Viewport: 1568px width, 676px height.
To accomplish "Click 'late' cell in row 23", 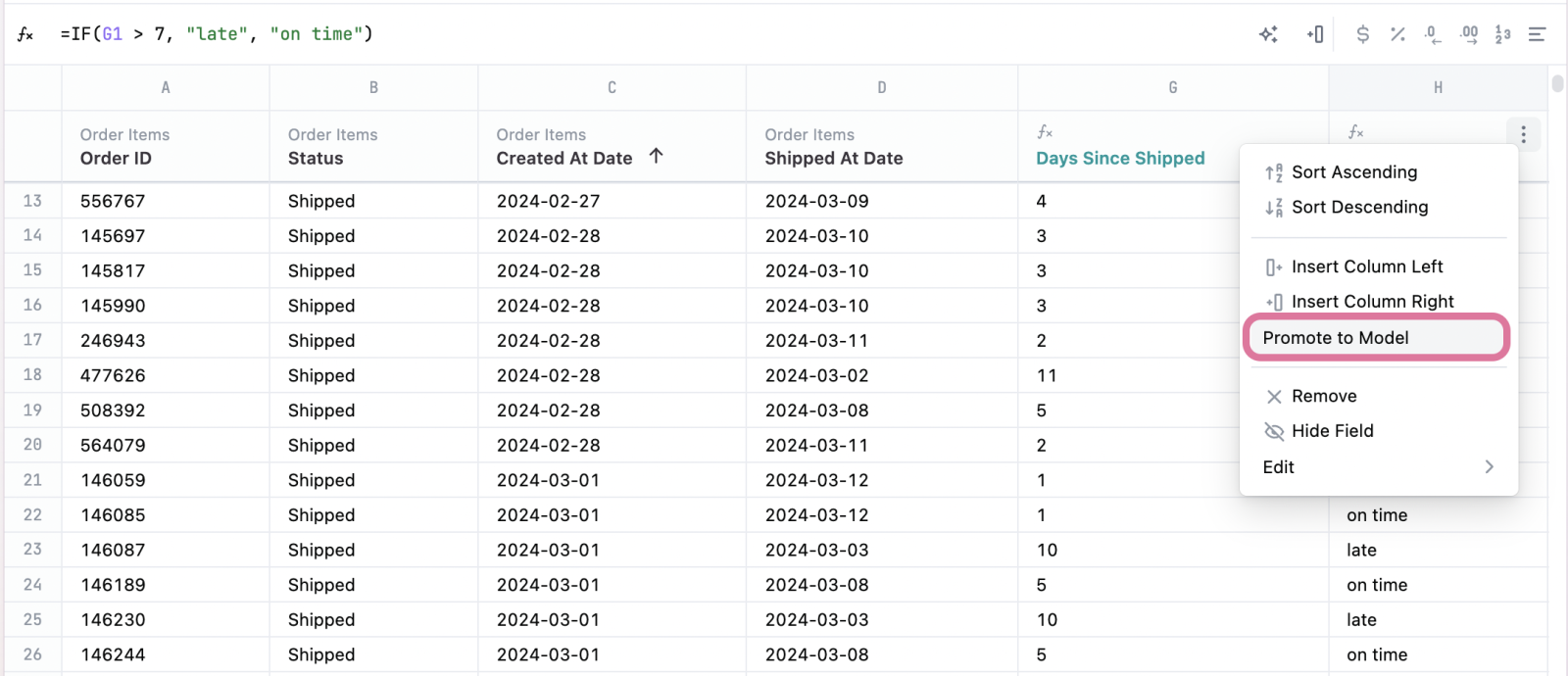I will click(1438, 550).
